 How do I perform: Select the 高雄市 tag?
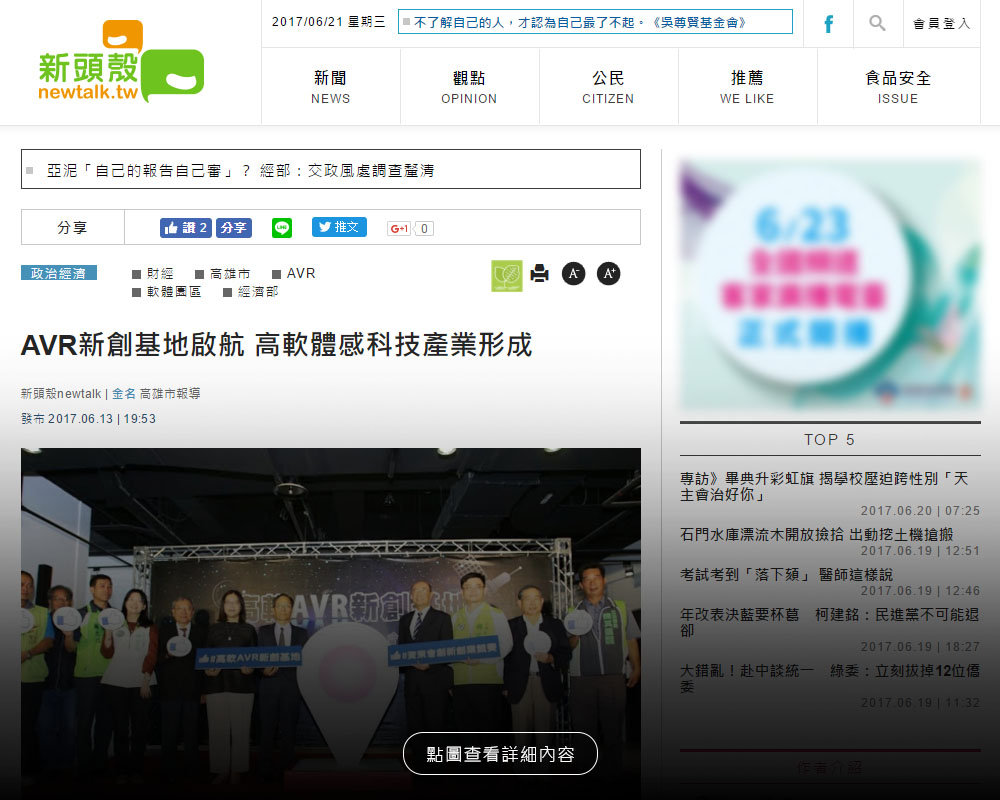(x=229, y=273)
